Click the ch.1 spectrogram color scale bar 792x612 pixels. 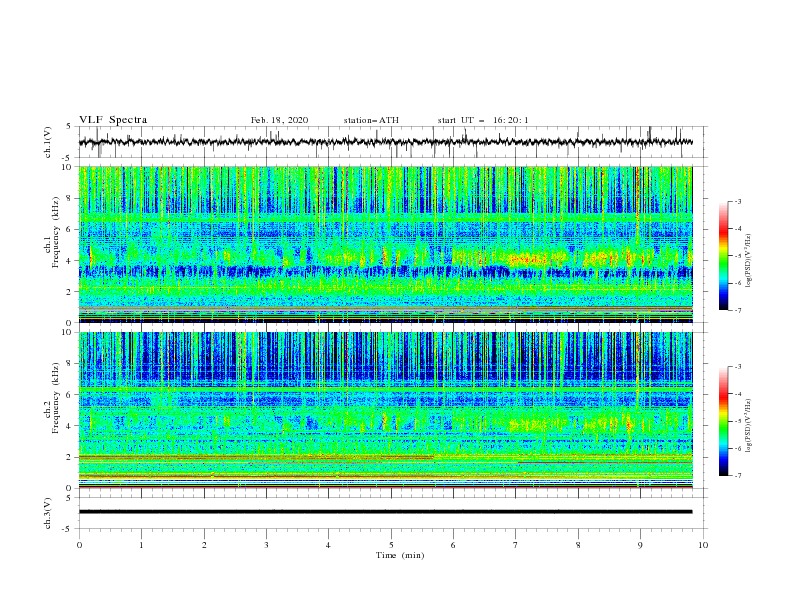click(723, 256)
